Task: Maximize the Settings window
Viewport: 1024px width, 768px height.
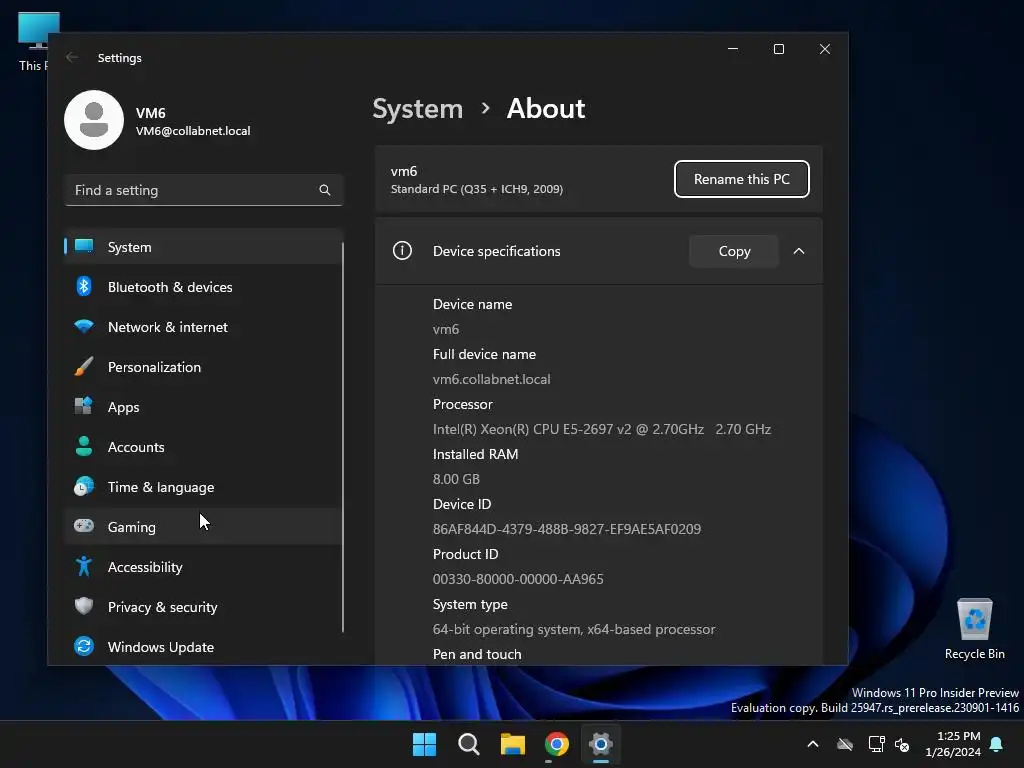Action: [x=778, y=49]
